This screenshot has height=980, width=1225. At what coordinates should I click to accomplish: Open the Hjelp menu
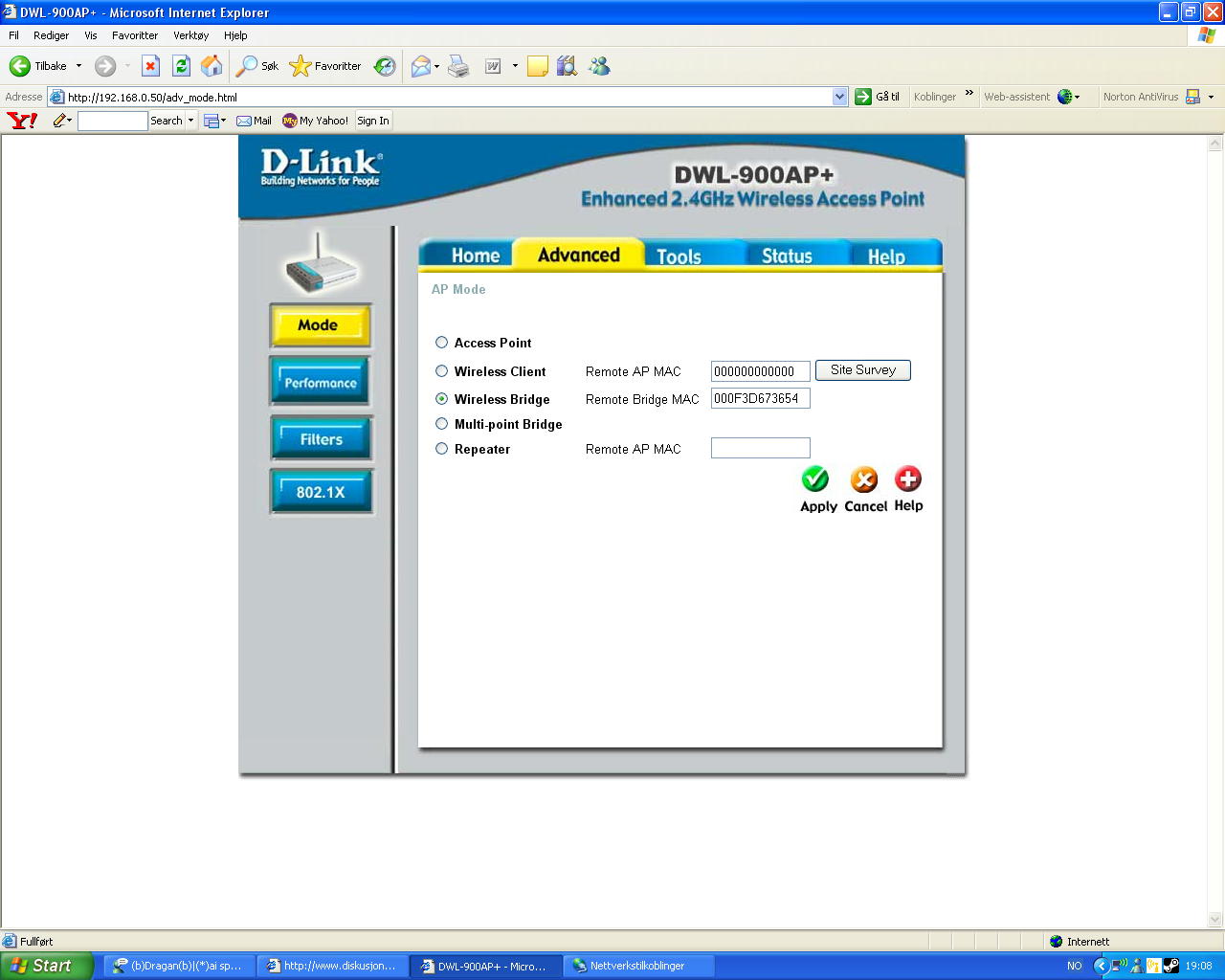point(235,35)
